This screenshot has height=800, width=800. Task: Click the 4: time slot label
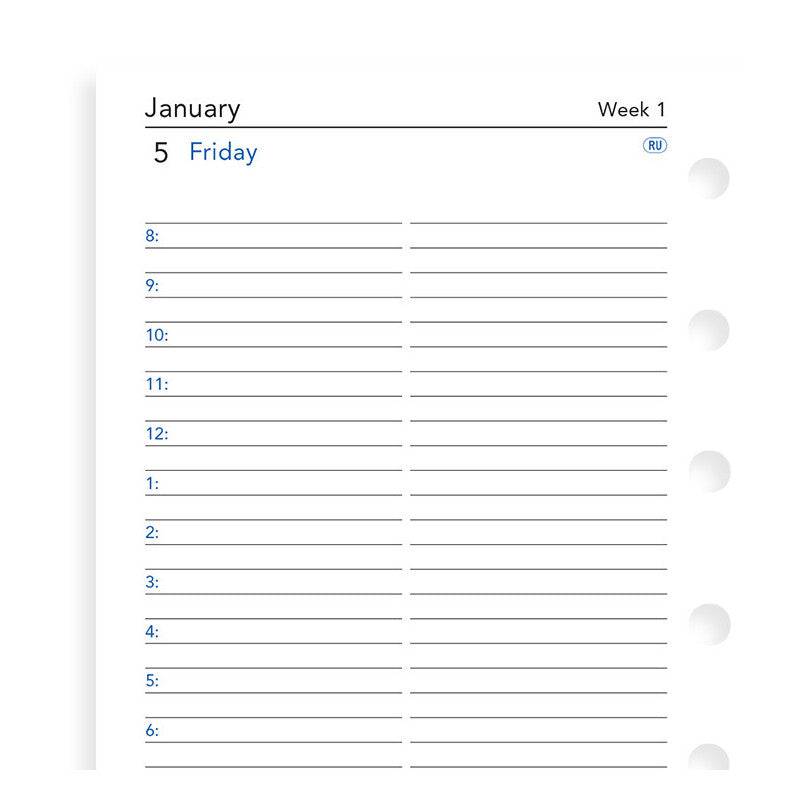point(152,632)
